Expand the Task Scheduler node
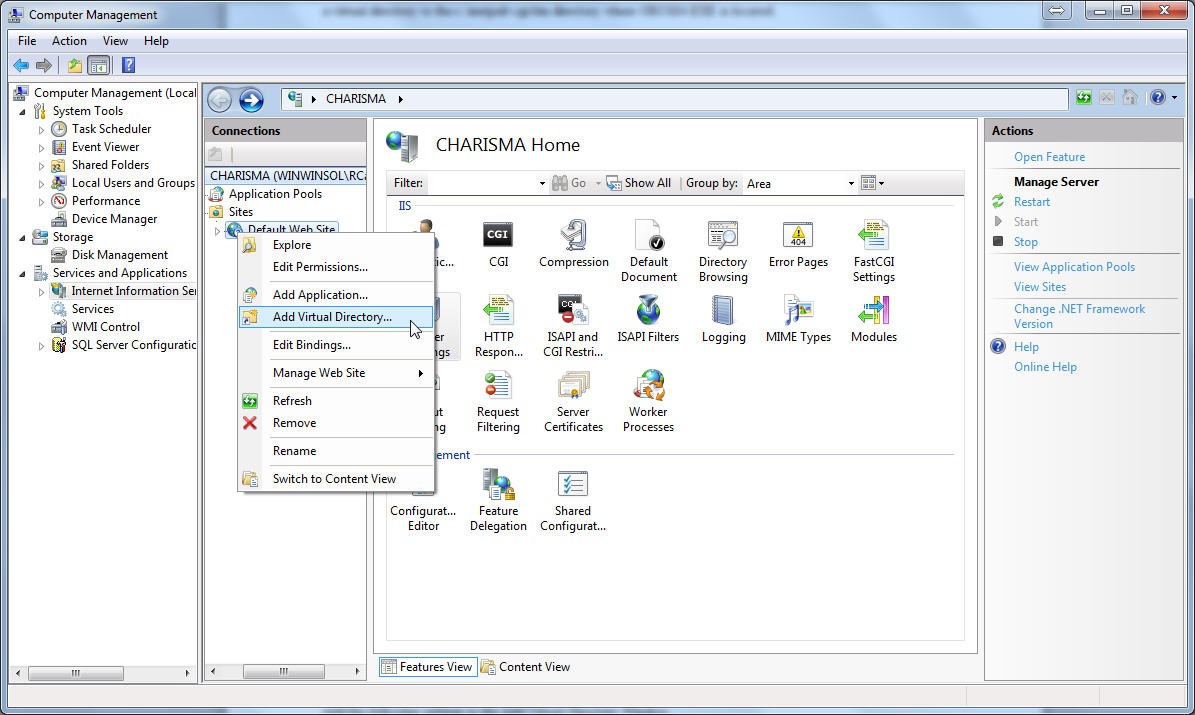Viewport: 1195px width, 715px height. 41,130
